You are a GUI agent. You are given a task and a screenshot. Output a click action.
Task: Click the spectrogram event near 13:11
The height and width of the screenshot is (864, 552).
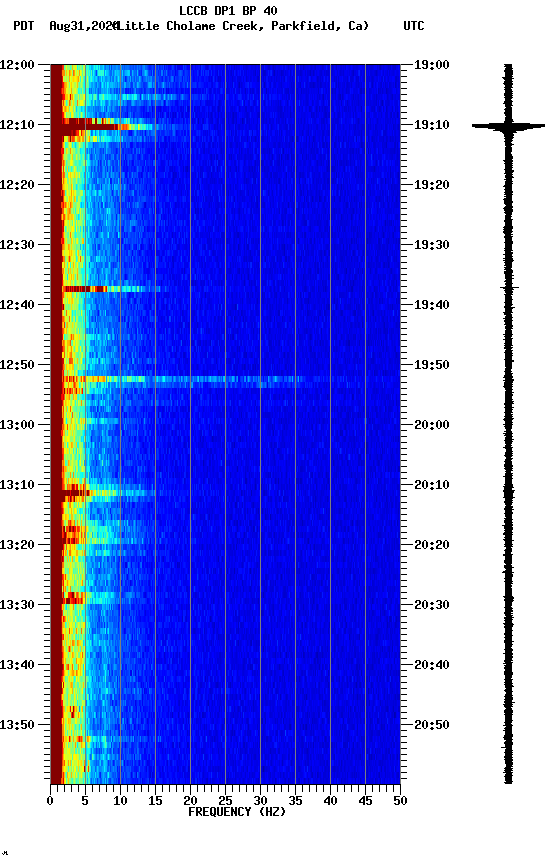pos(107,492)
